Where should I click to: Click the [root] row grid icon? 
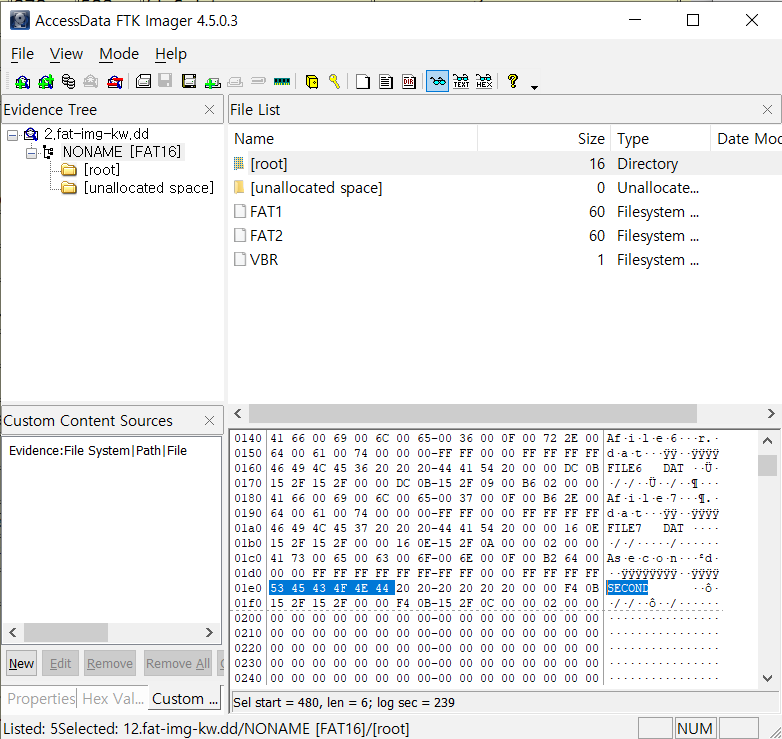239,164
